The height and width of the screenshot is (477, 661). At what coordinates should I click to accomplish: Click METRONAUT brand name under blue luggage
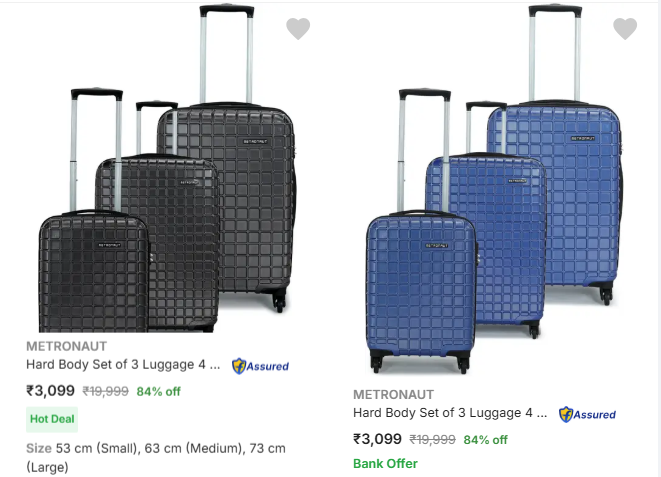click(393, 394)
